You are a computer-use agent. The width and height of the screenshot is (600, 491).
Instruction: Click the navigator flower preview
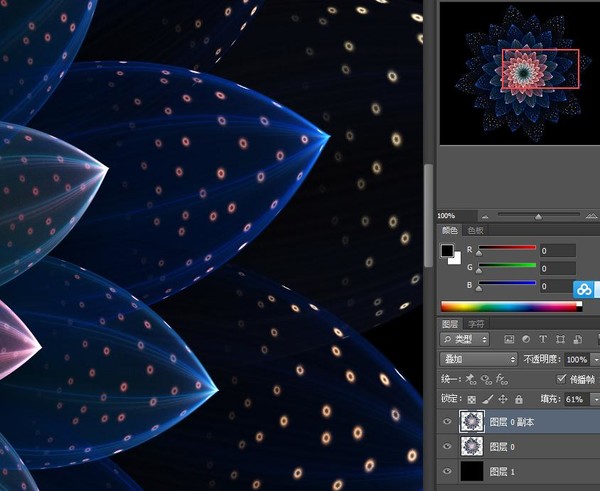pyautogui.click(x=520, y=73)
